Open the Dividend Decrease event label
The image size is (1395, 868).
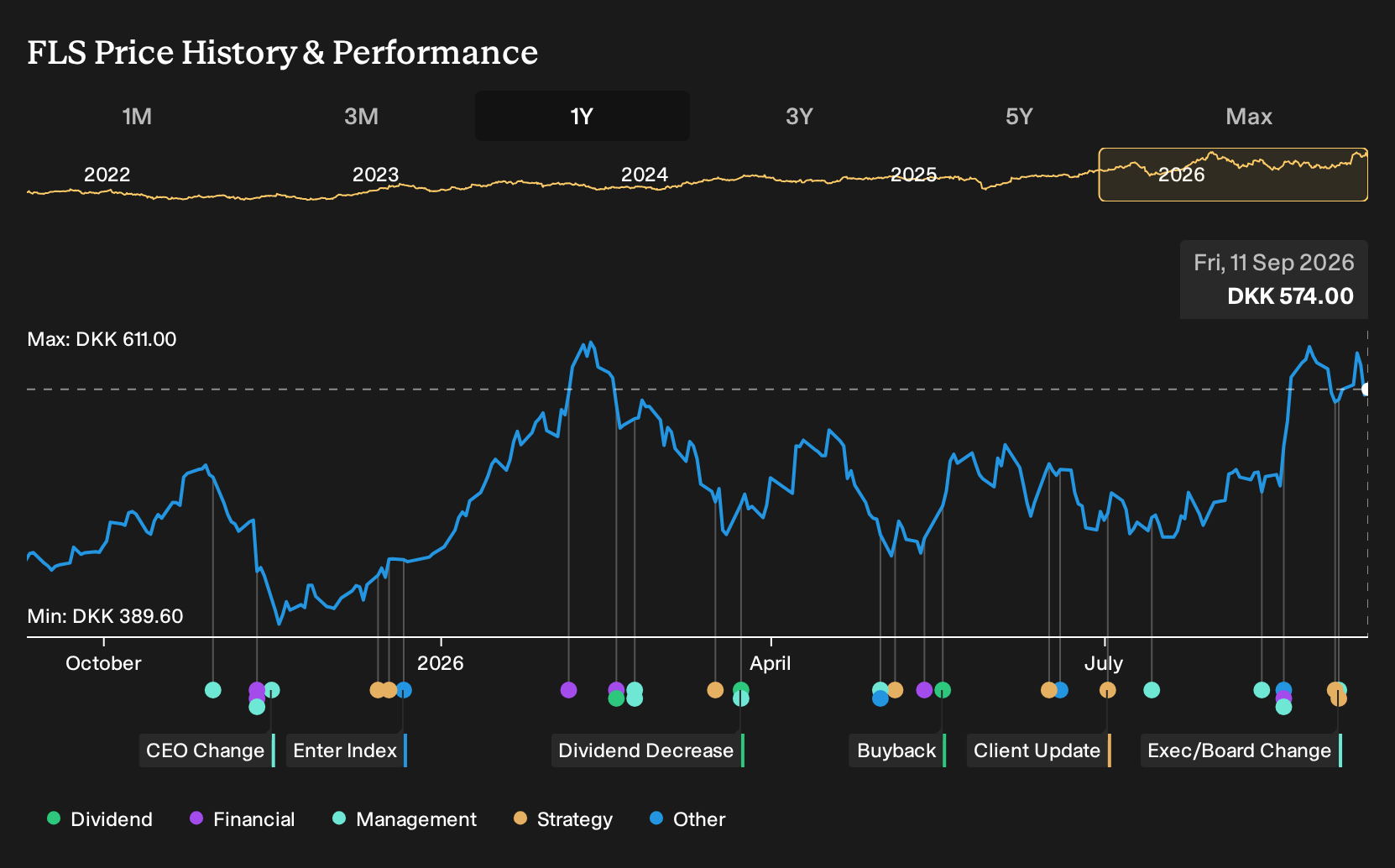tap(648, 750)
